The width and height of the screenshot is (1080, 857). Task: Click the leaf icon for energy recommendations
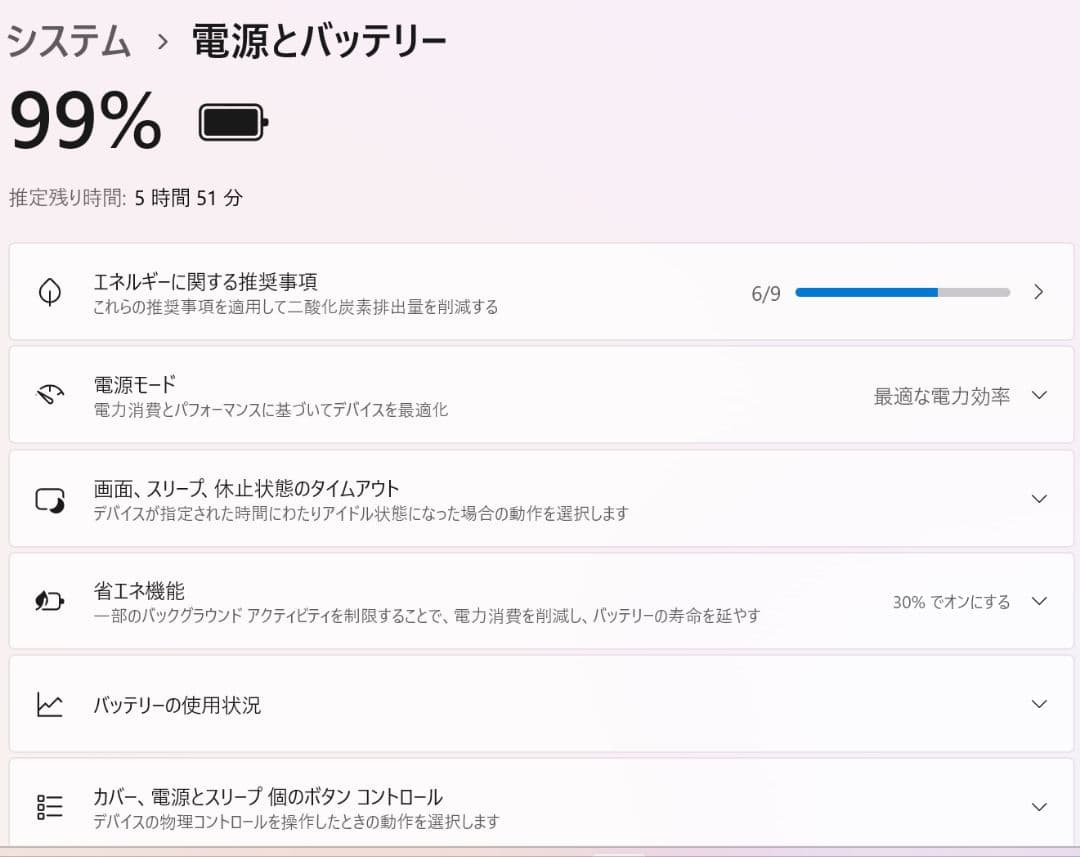pos(49,291)
